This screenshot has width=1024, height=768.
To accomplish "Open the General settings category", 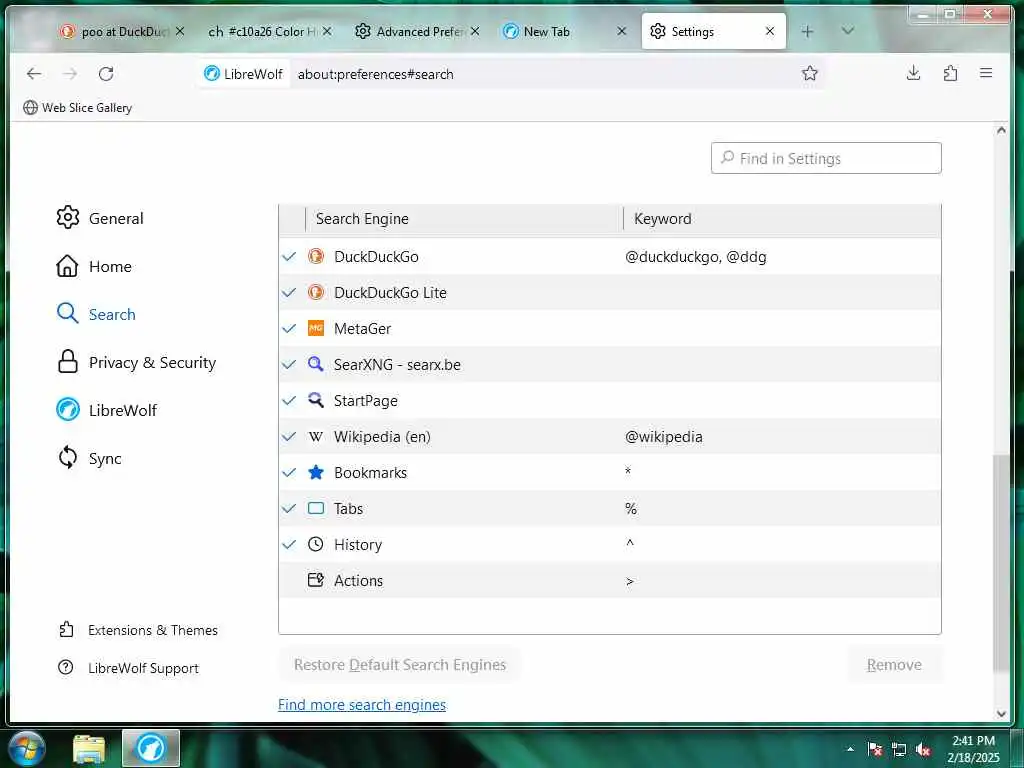I will pos(100,218).
